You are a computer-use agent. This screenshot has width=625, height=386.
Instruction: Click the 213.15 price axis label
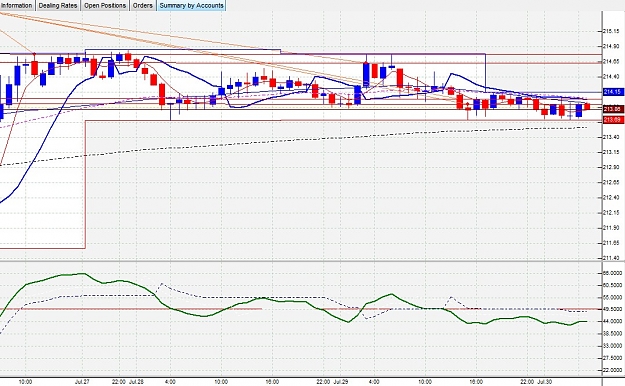pyautogui.click(x=612, y=152)
